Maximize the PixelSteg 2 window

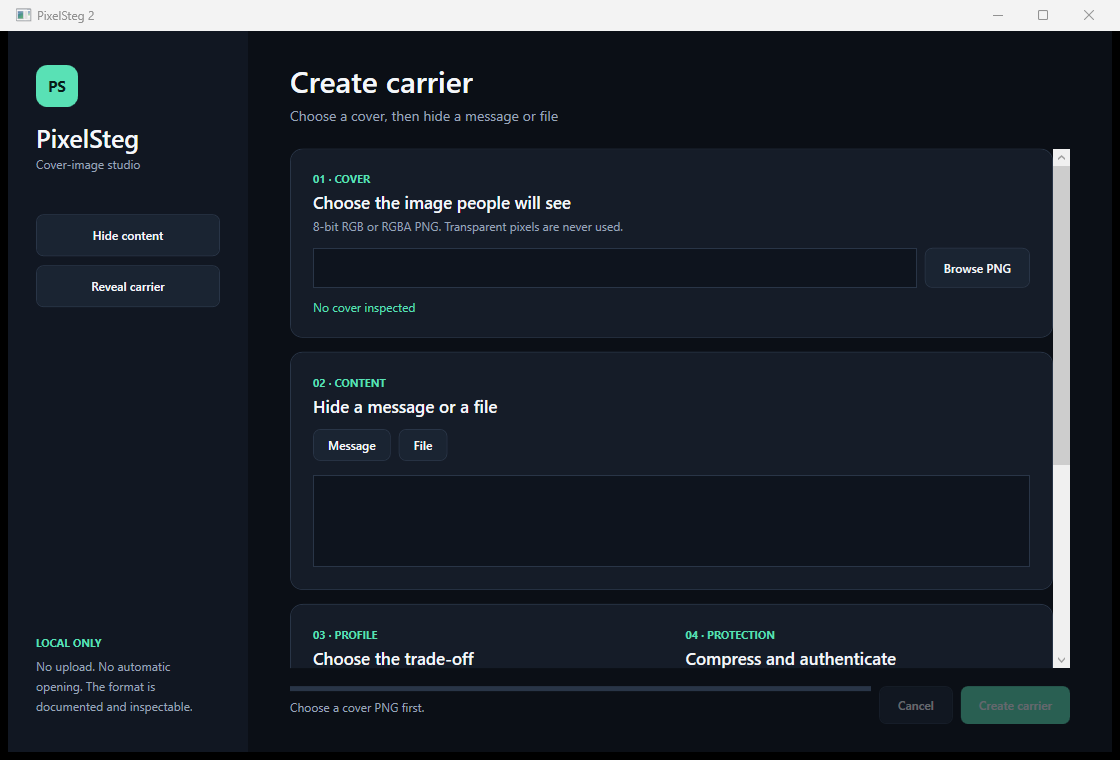[x=1043, y=15]
